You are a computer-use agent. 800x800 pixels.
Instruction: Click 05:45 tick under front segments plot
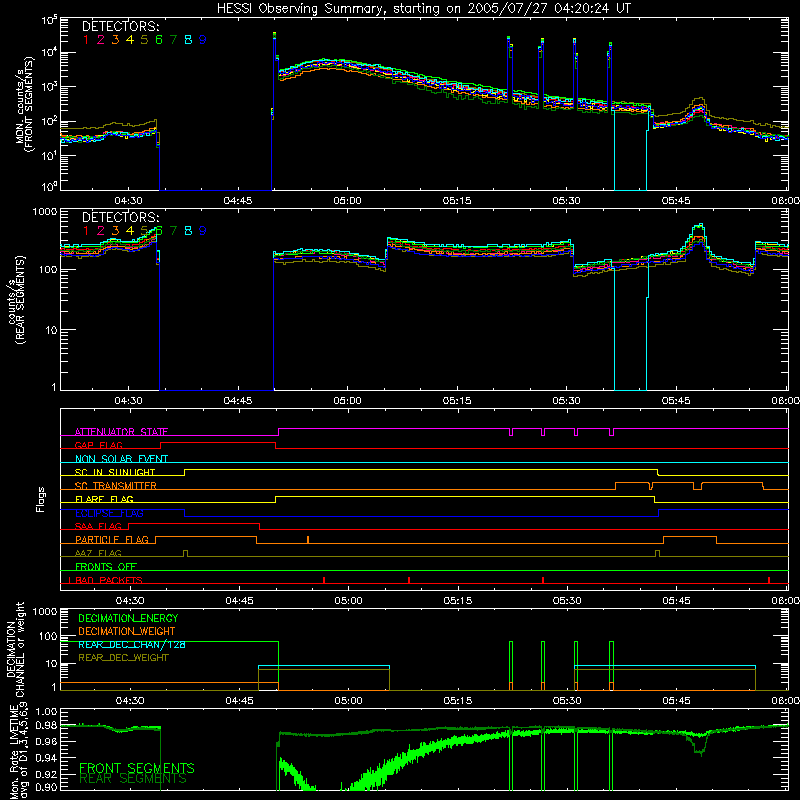point(676,201)
